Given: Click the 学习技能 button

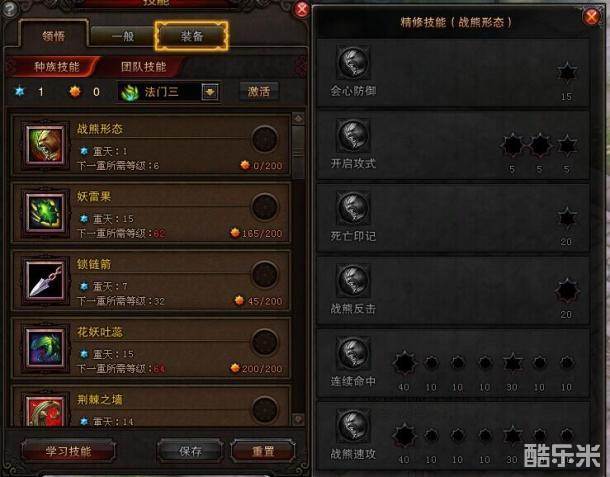Looking at the screenshot, I should coord(68,451).
